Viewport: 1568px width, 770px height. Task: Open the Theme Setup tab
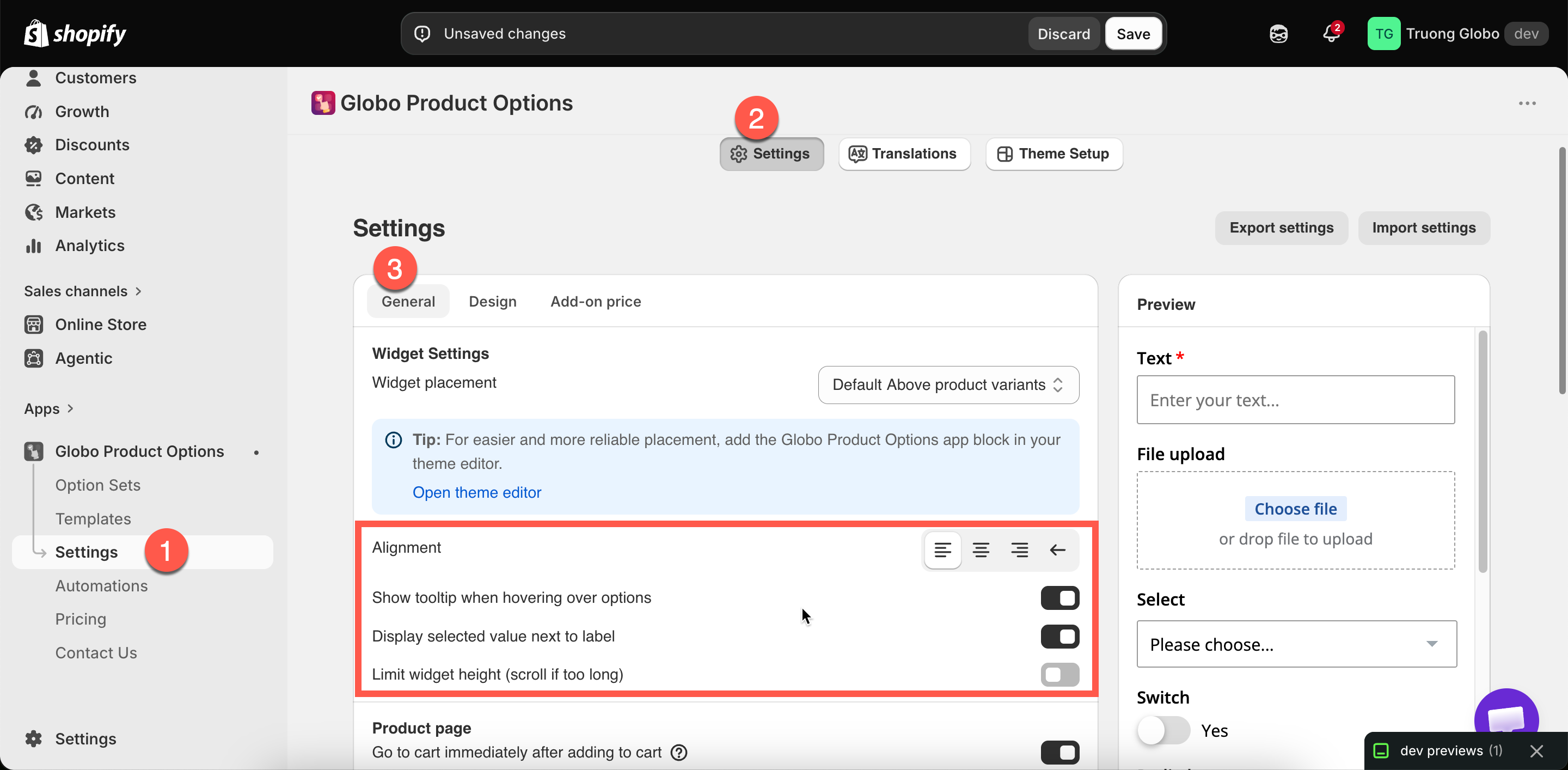[1053, 154]
